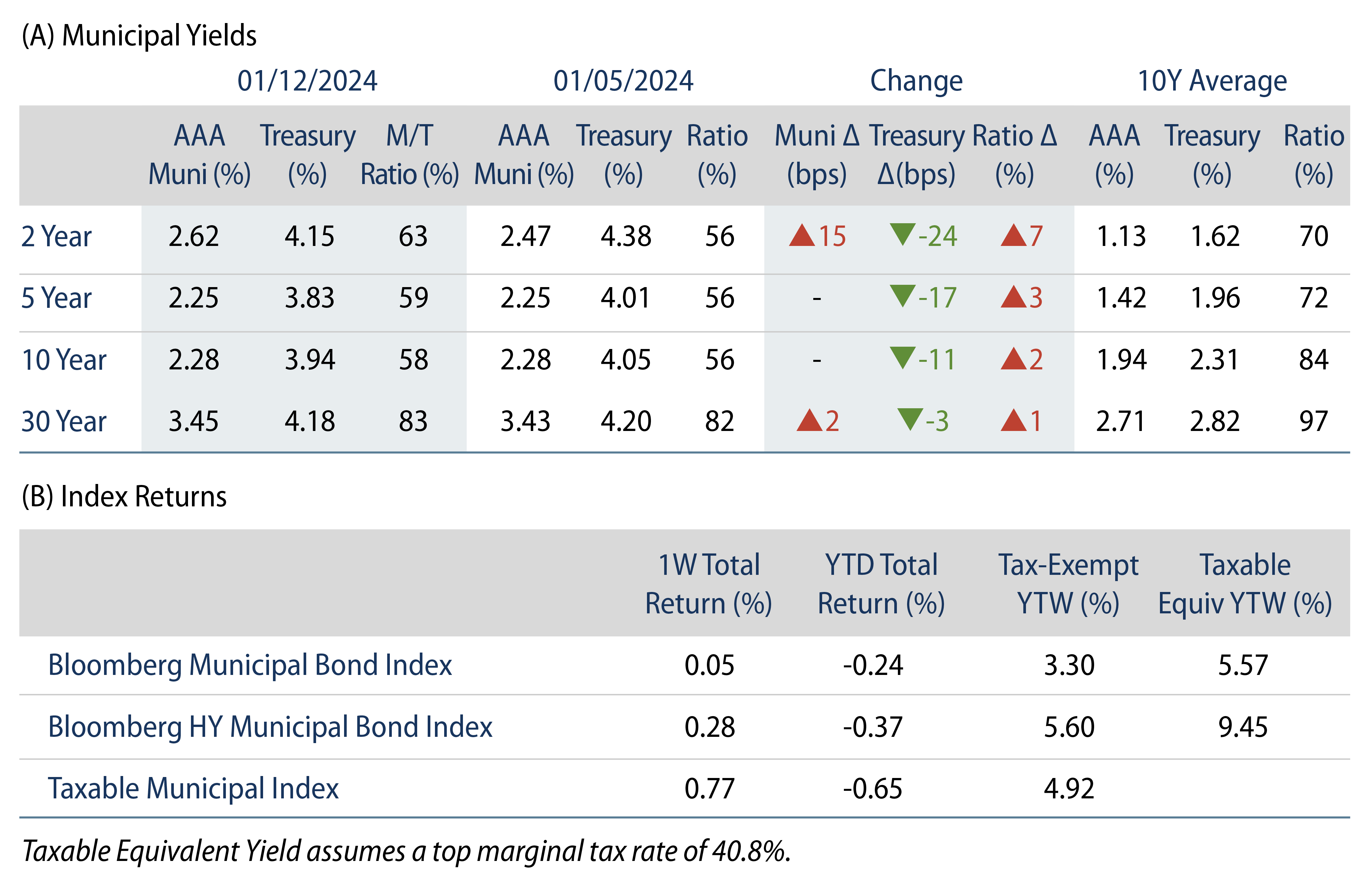Click the 01/12/2024 date heading
The image size is (1372, 884).
[x=307, y=81]
